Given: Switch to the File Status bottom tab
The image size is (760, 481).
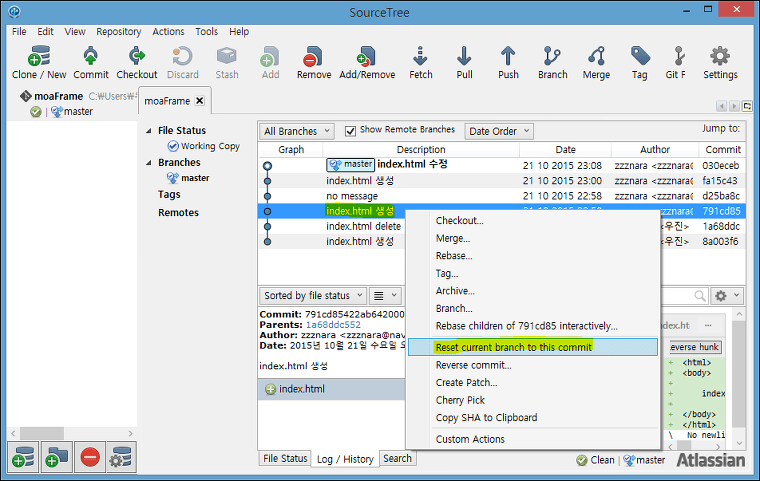Looking at the screenshot, I should (285, 458).
